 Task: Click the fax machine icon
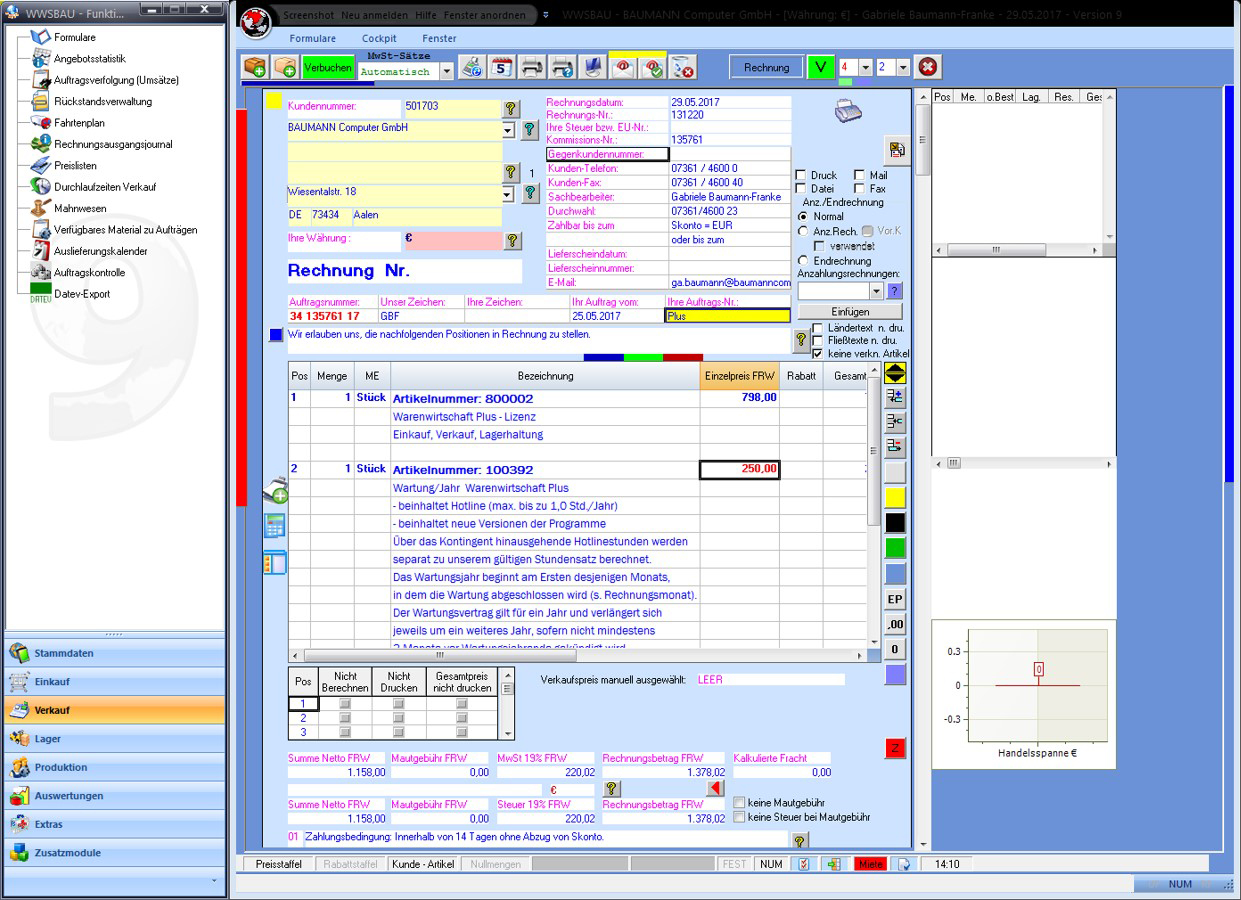pyautogui.click(x=848, y=112)
